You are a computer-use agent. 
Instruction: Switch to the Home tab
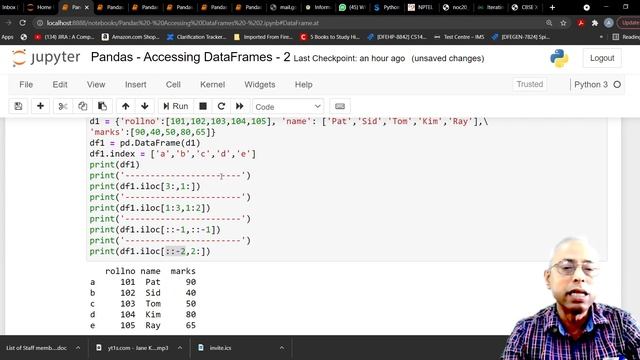[40, 7]
